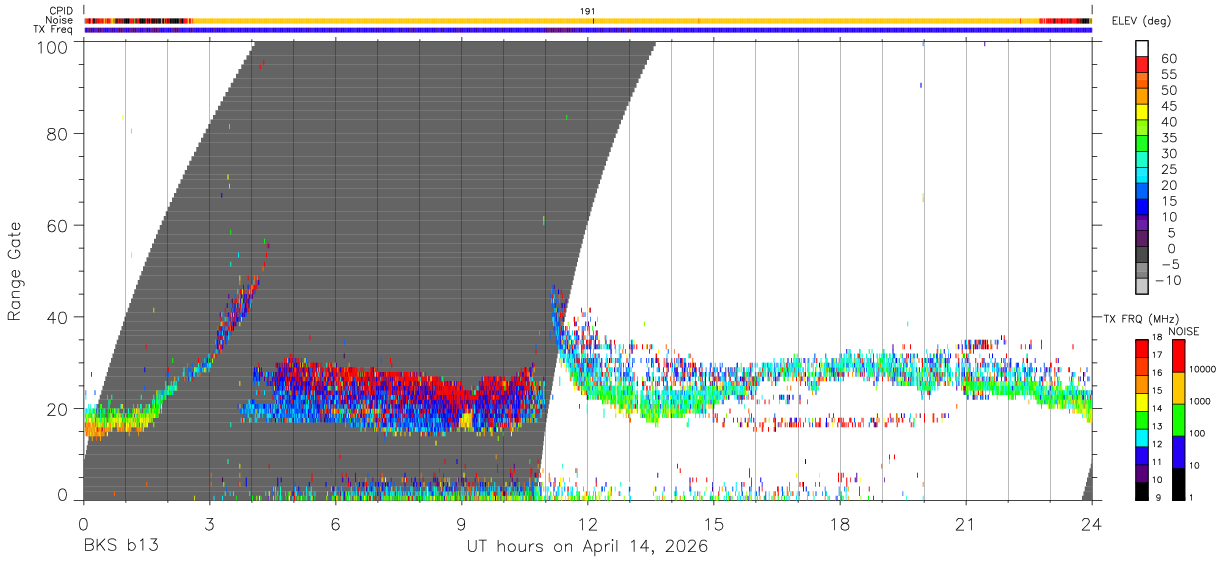The image size is (1228, 567).
Task: Click the "Noise" row label at top left
Action: pyautogui.click(x=60, y=20)
